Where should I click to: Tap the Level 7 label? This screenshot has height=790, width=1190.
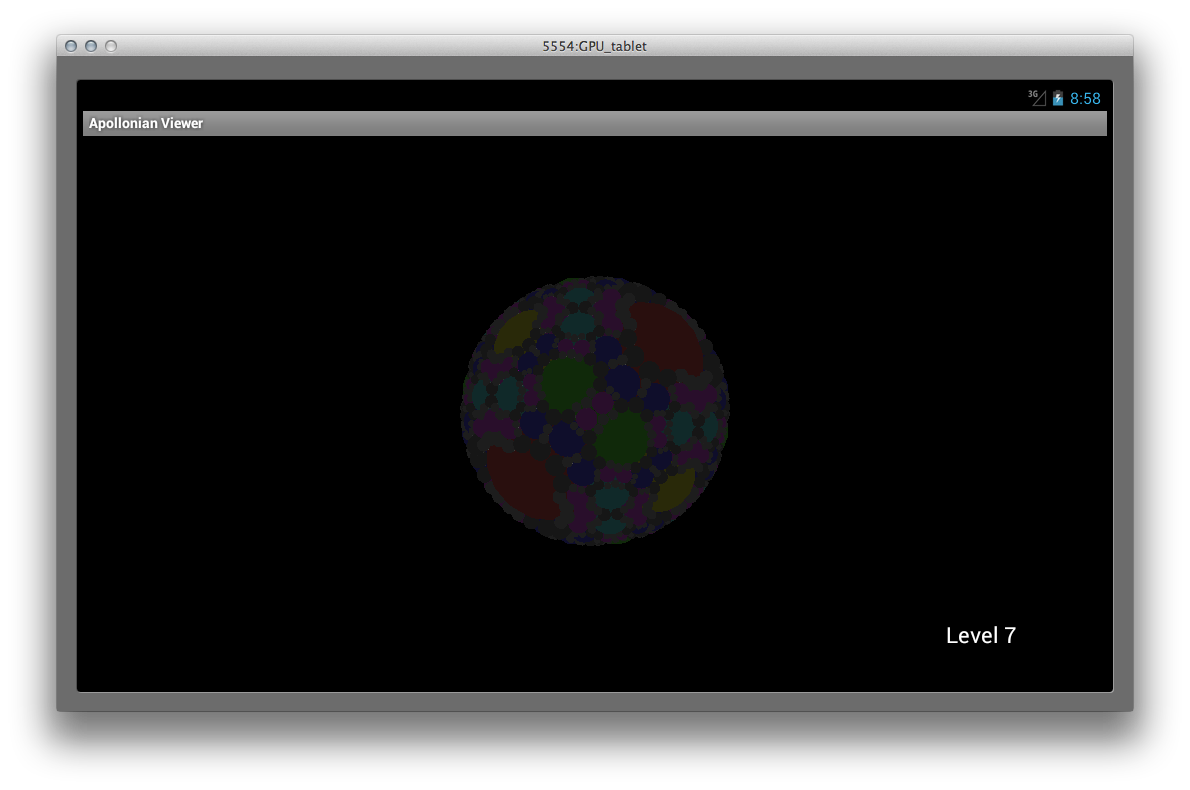(980, 635)
